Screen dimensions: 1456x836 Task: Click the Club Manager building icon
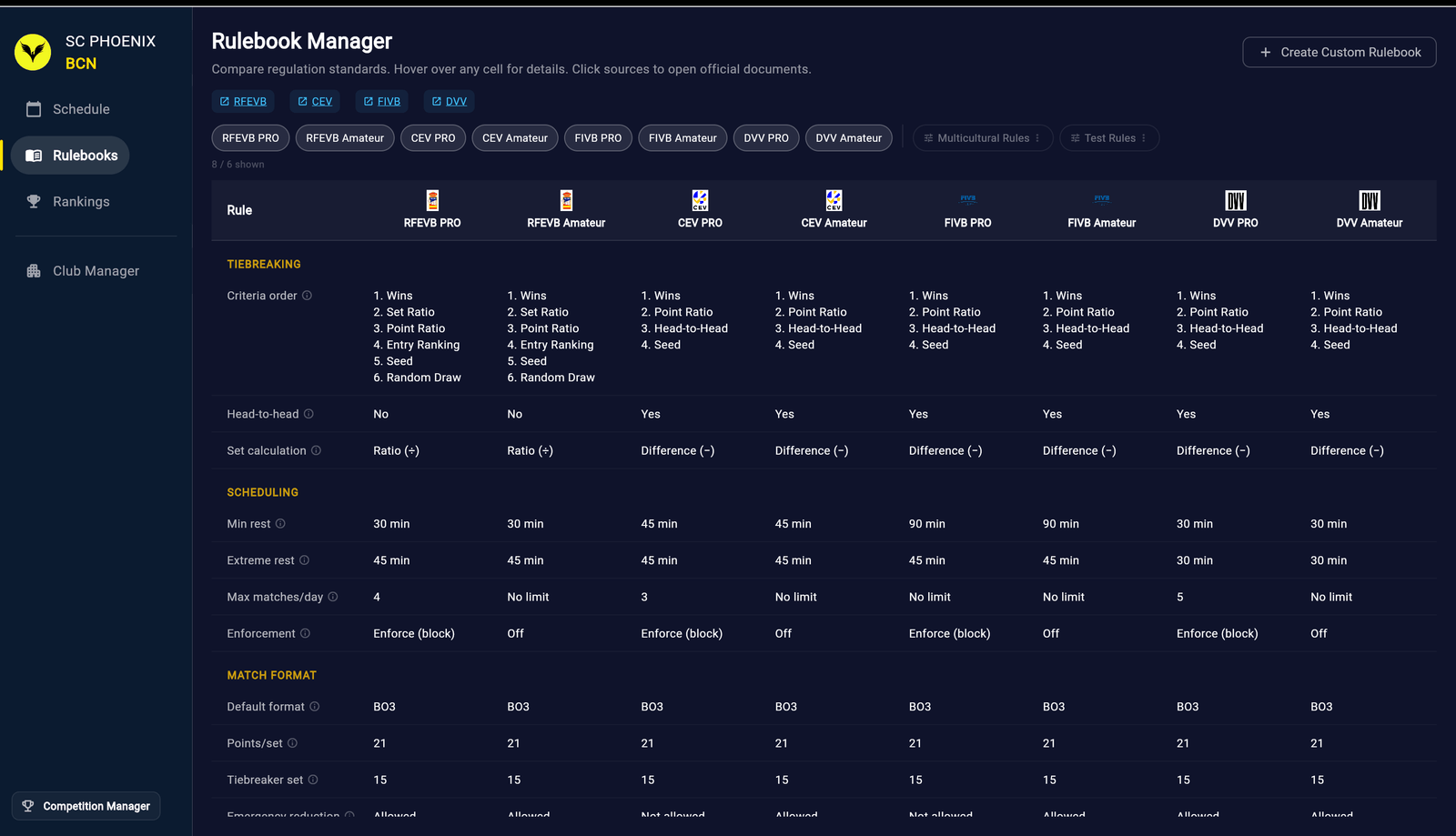pos(34,271)
